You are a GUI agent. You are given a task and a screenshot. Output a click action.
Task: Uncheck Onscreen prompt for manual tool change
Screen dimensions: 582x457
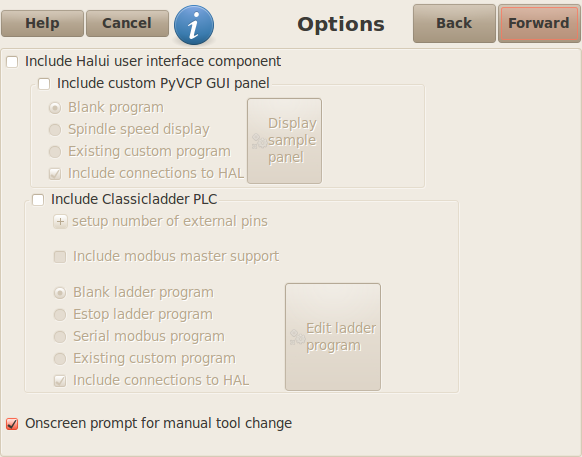[x=12, y=424]
